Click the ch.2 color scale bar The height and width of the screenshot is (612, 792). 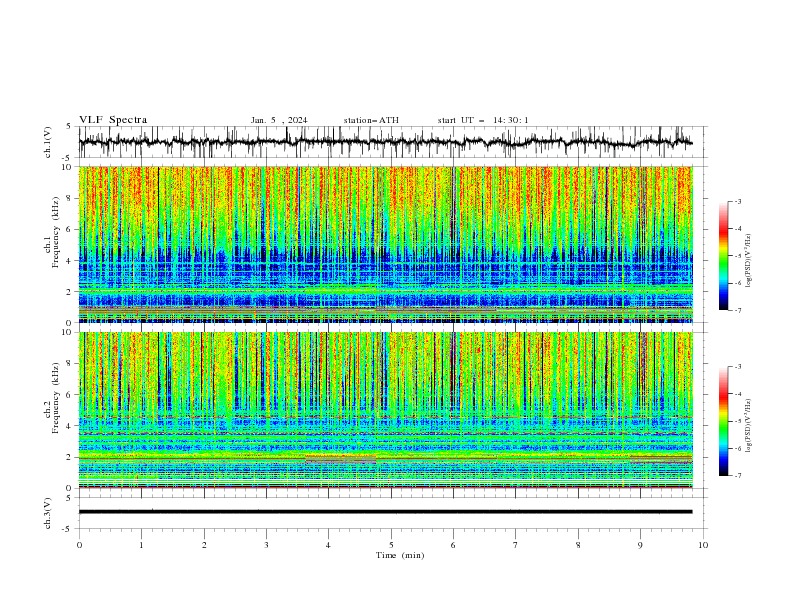coord(723,421)
